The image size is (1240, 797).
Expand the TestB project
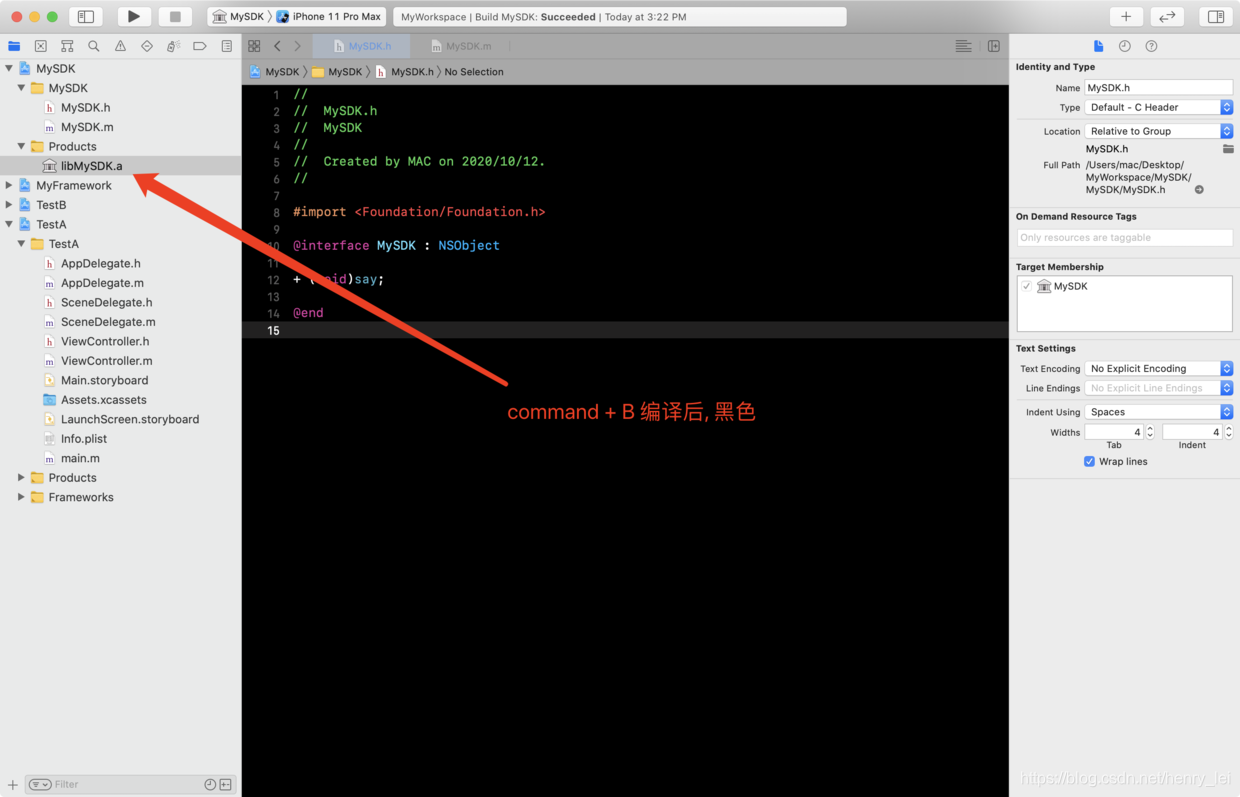coord(9,205)
